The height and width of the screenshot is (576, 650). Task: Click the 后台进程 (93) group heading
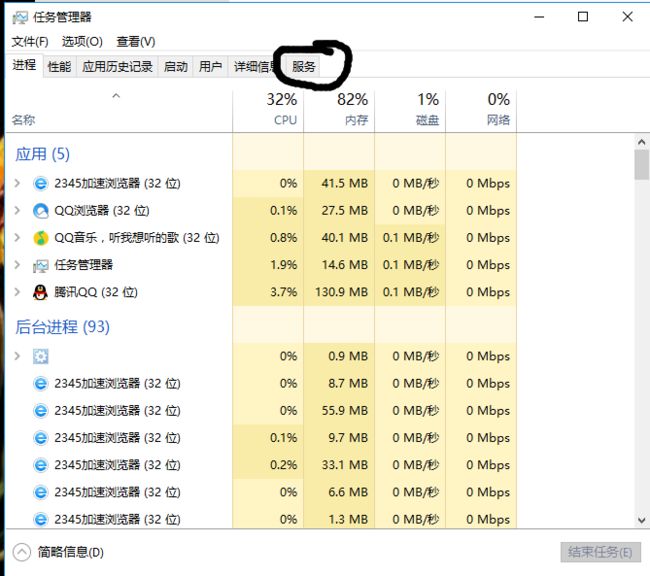[62, 327]
